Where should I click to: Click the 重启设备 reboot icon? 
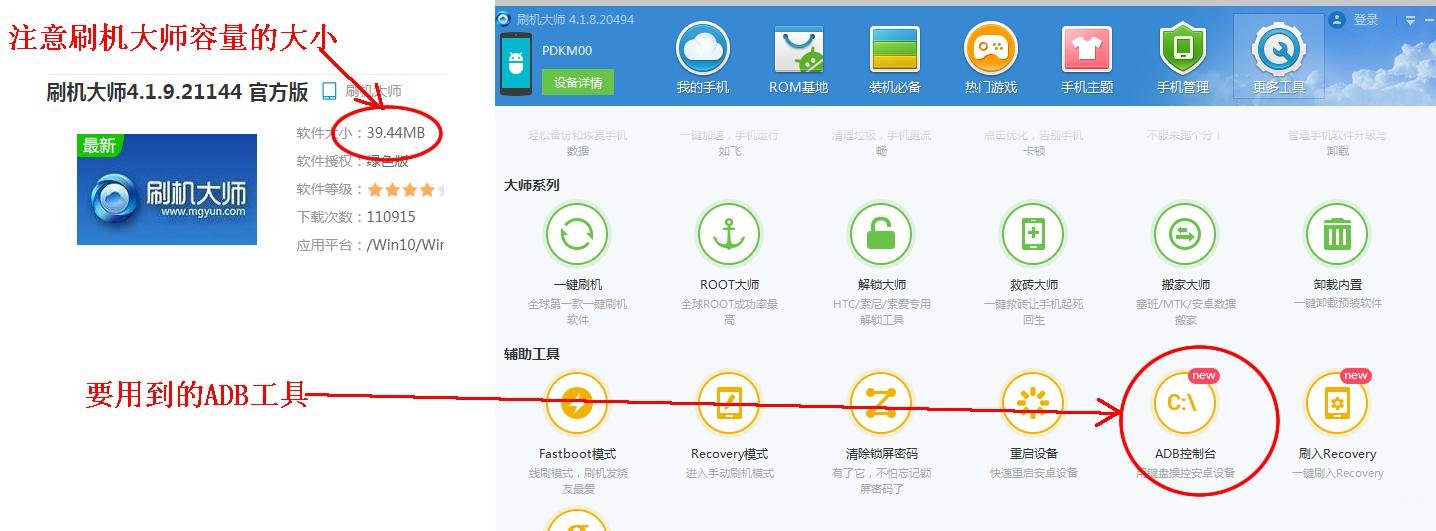[1033, 404]
